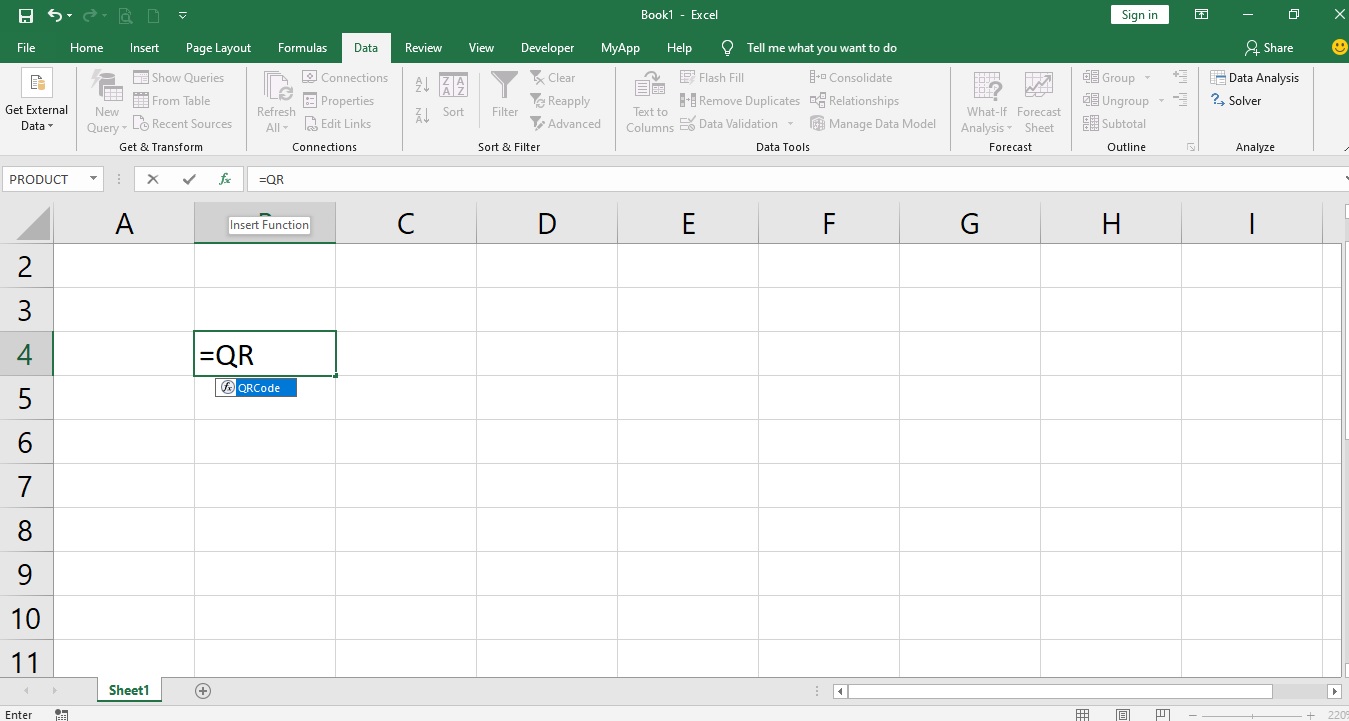Image resolution: width=1349 pixels, height=721 pixels.
Task: Select QRCode from the autocomplete list
Action: (256, 388)
